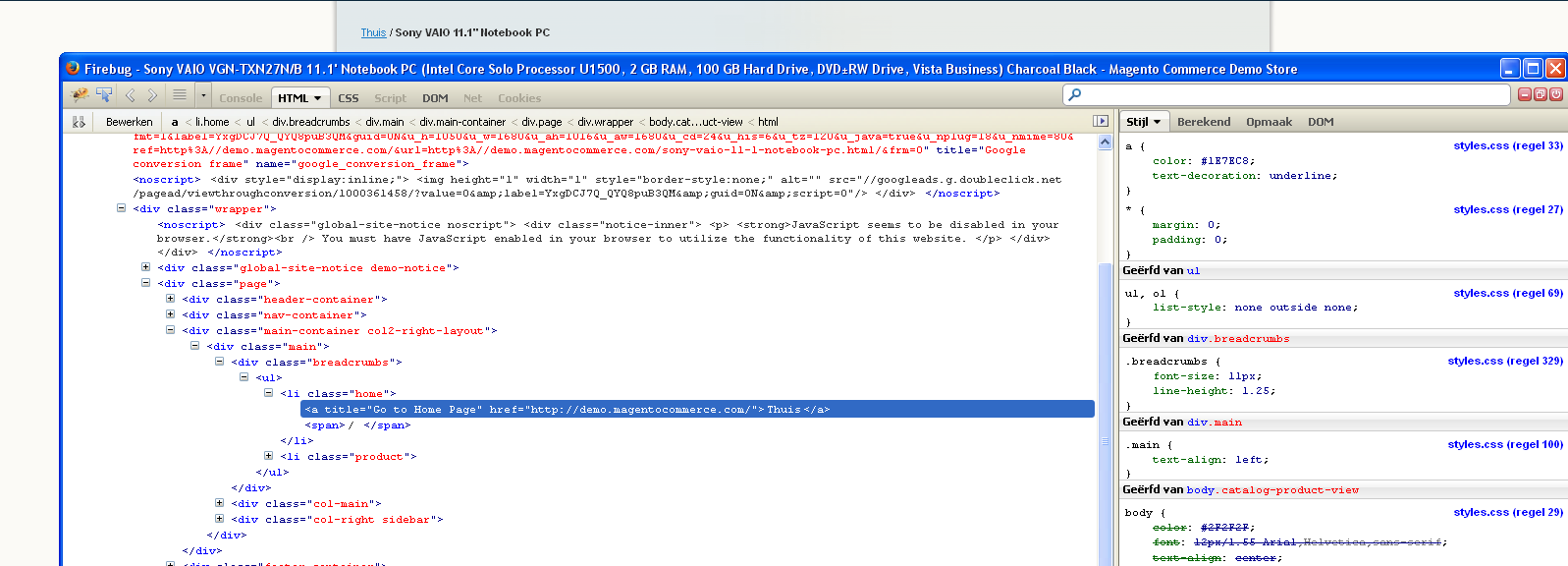This screenshot has height=566, width=1568.
Task: Click the HTML panel scrollbar up arrow
Action: coord(1105,141)
